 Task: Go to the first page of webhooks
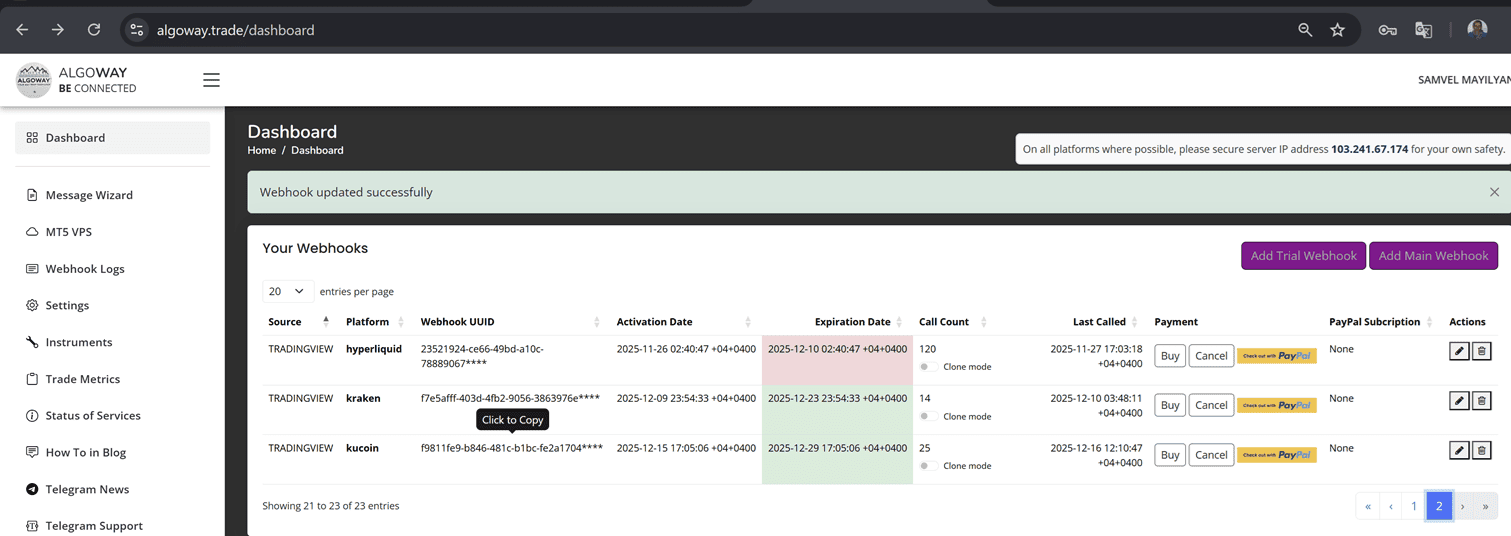(x=1367, y=506)
